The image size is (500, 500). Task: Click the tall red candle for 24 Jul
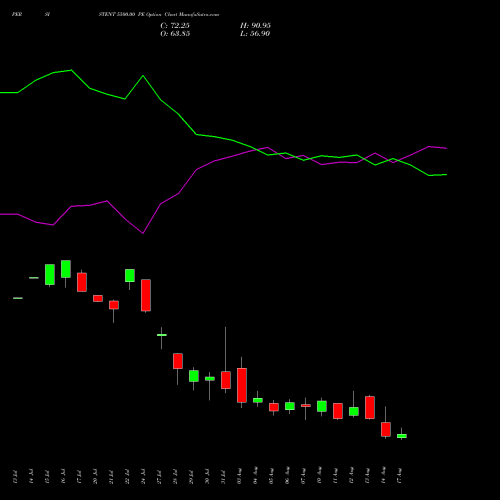click(146, 295)
